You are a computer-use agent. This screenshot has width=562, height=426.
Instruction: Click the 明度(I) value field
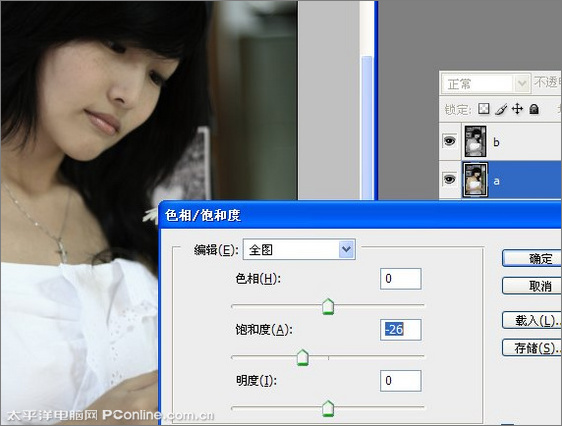tap(400, 381)
